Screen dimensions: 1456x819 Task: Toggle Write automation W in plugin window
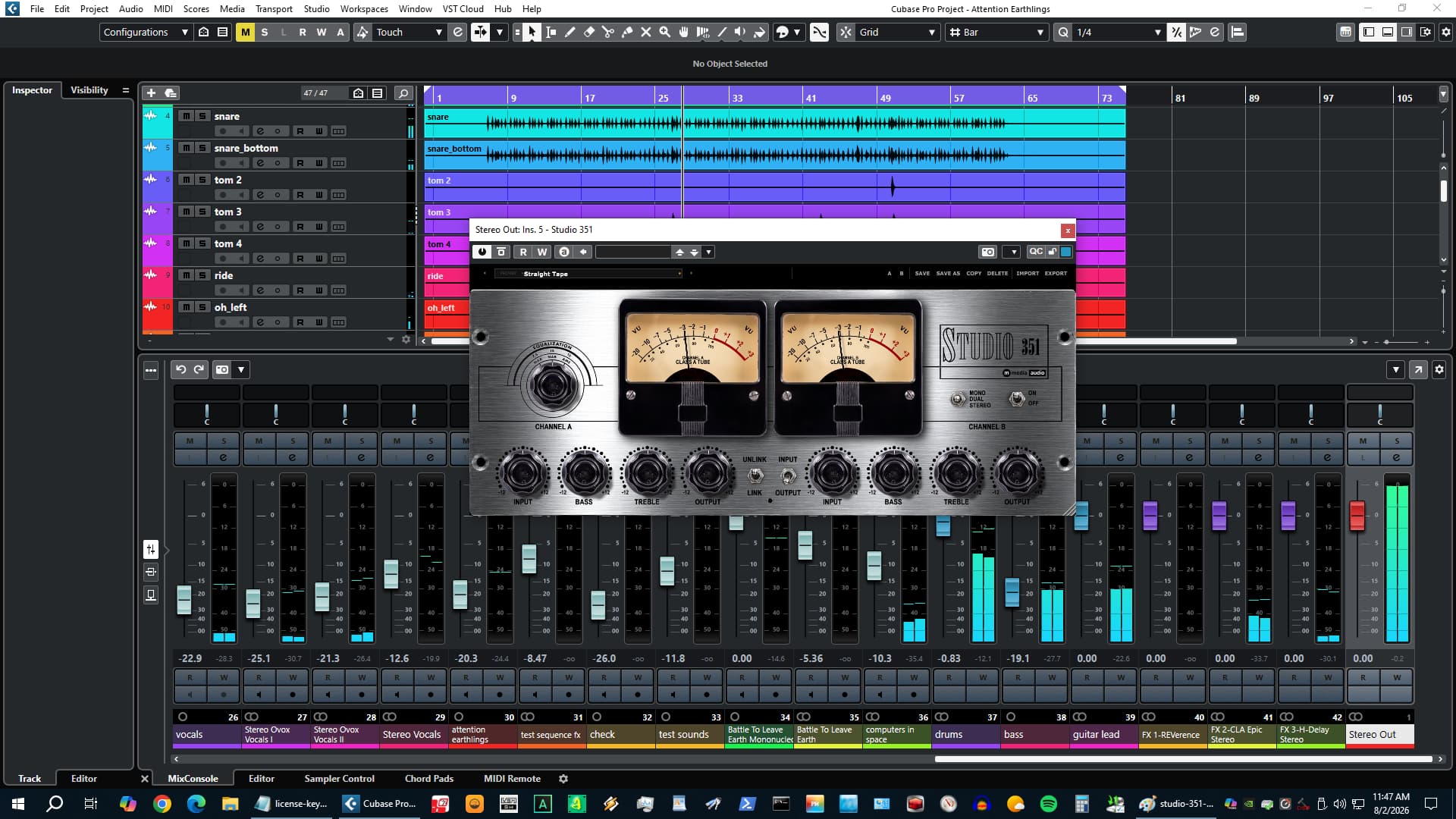[541, 252]
